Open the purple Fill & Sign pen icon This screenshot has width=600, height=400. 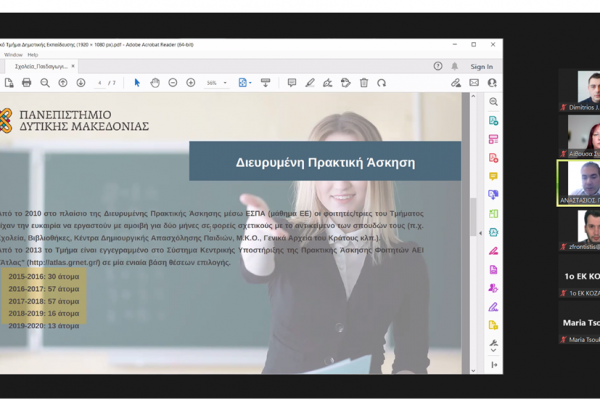point(494,307)
